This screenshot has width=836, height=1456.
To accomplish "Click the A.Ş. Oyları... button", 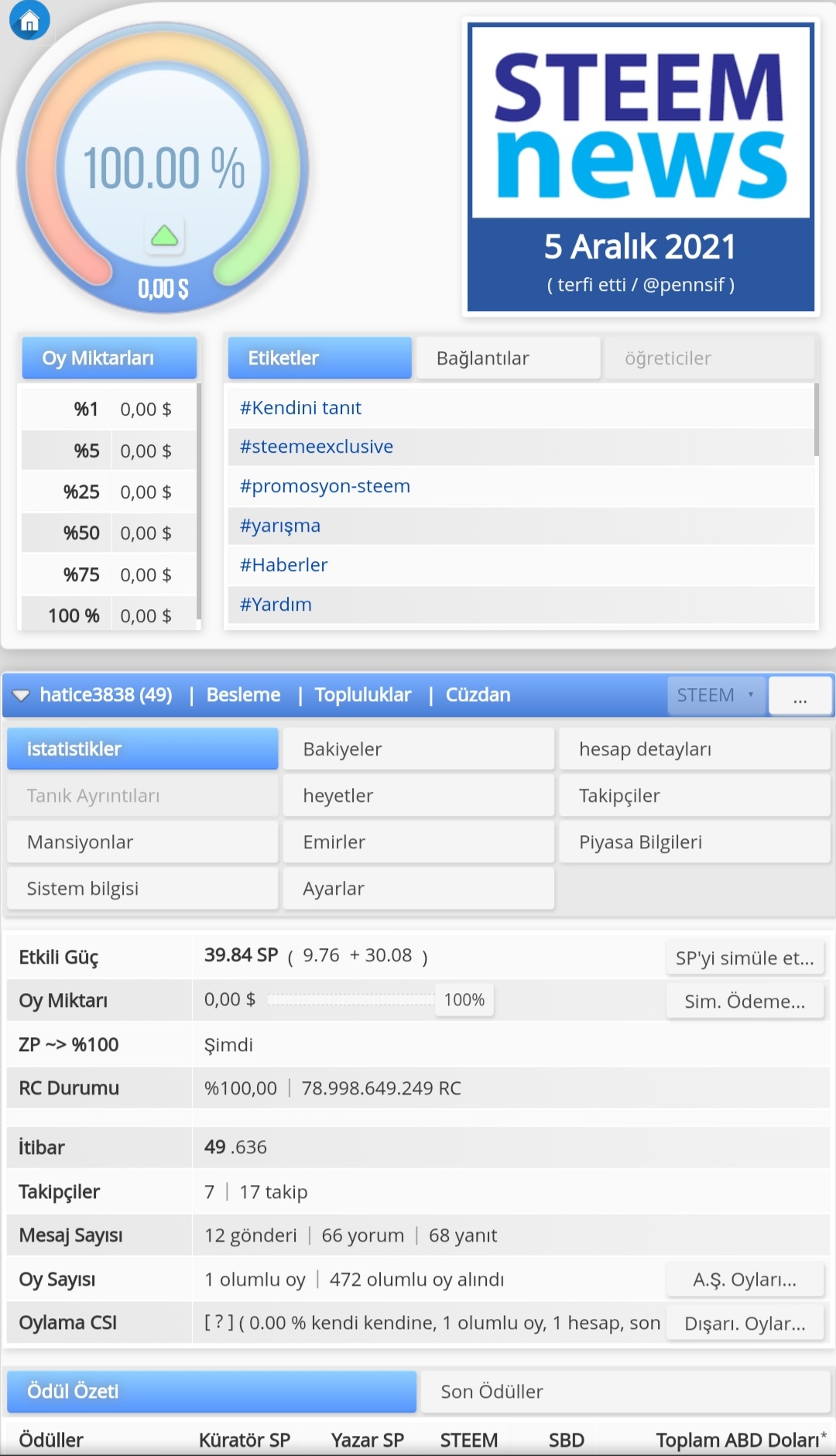I will [745, 1280].
